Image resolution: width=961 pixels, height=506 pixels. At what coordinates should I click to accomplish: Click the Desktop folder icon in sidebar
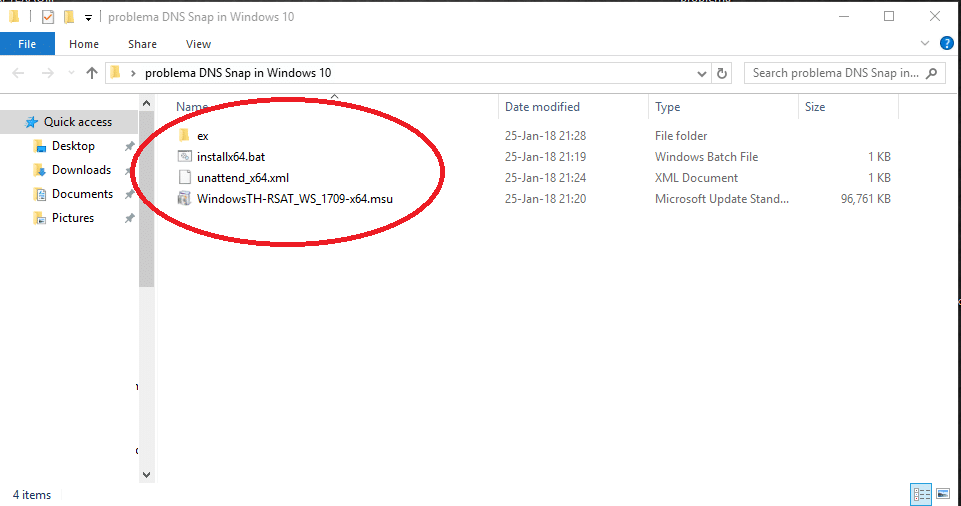(x=39, y=146)
